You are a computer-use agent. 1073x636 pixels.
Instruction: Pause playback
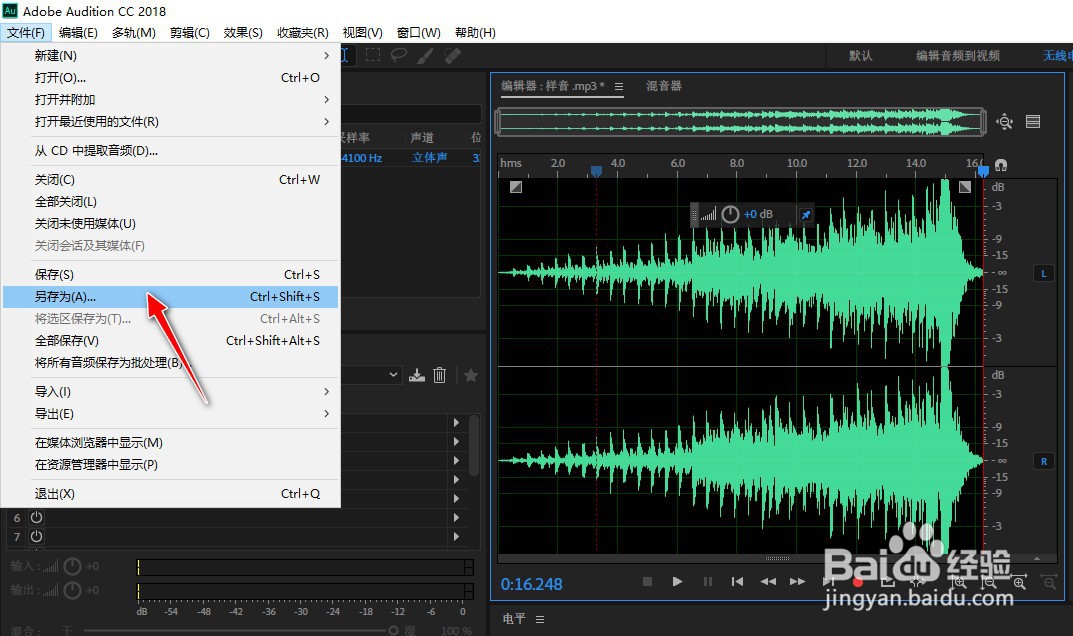708,581
